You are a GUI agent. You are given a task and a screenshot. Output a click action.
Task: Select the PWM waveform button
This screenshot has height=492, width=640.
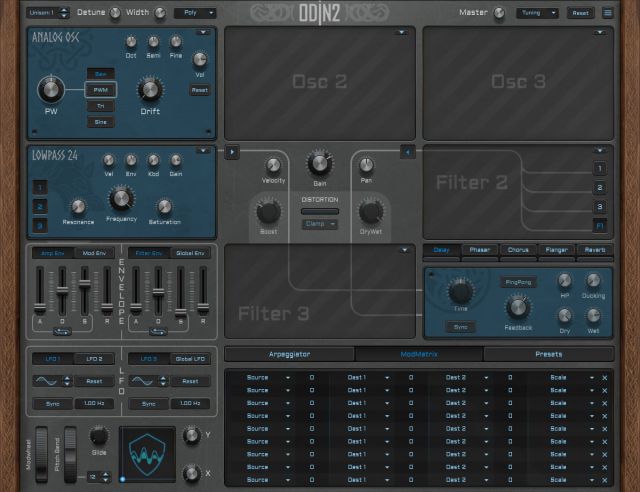[x=100, y=90]
